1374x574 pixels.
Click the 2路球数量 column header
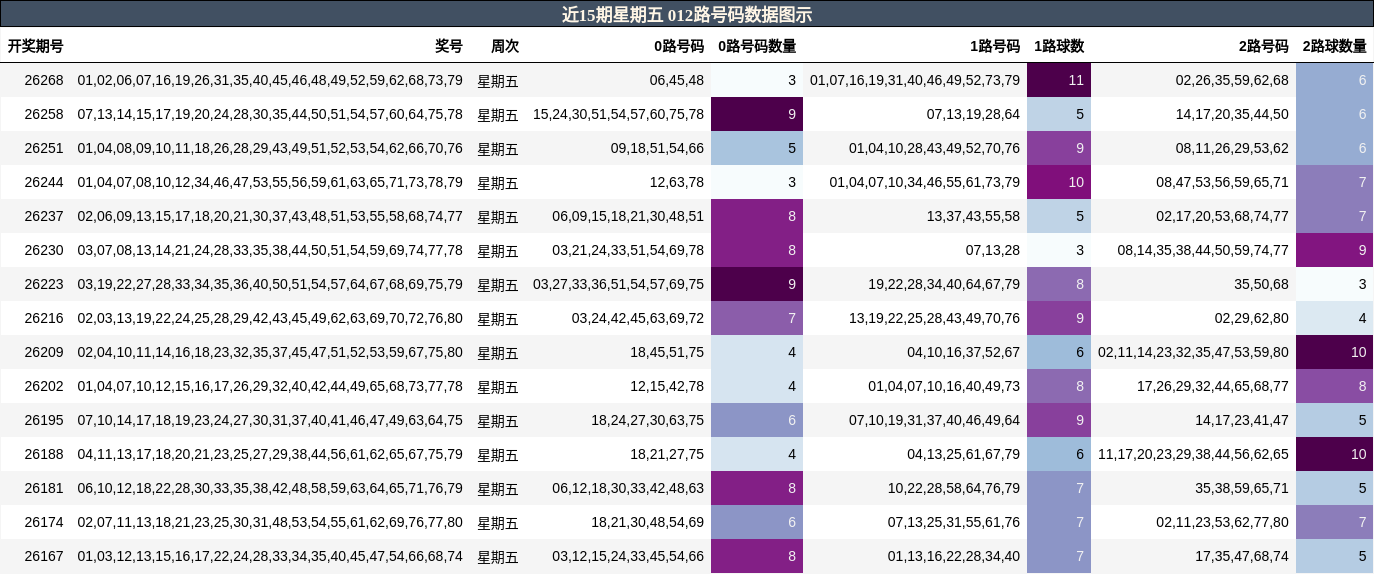(1334, 46)
